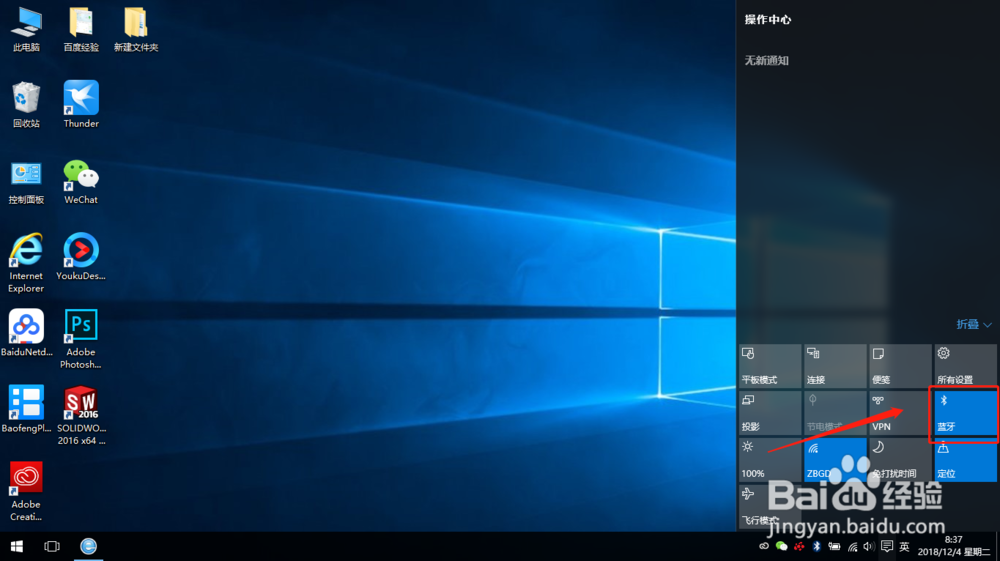Select the Thunder shortcut icon

(x=81, y=105)
